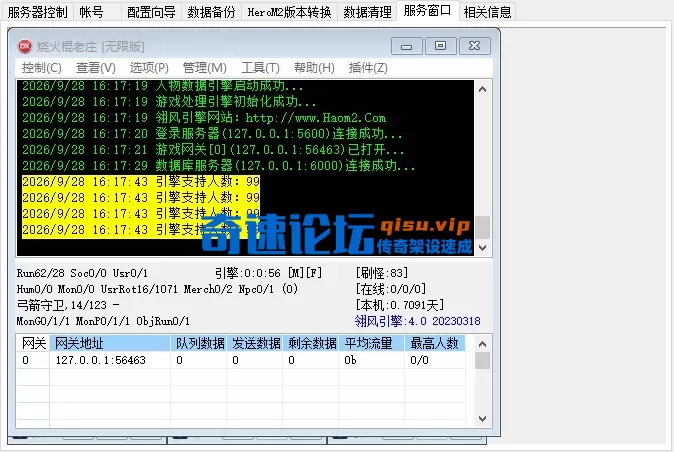
Task: Click the red app icon in title bar
Action: [x=25, y=46]
